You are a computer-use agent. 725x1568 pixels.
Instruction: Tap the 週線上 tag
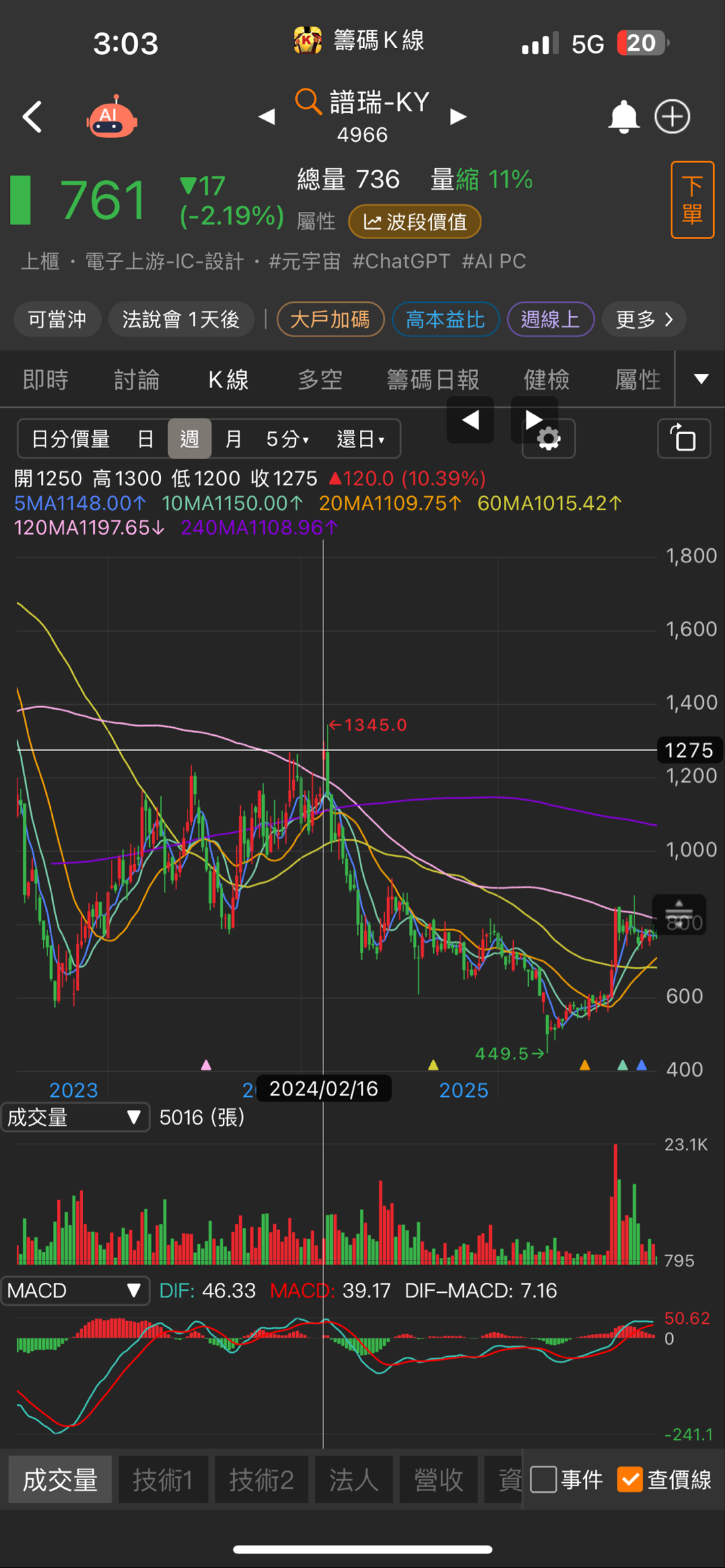[551, 319]
